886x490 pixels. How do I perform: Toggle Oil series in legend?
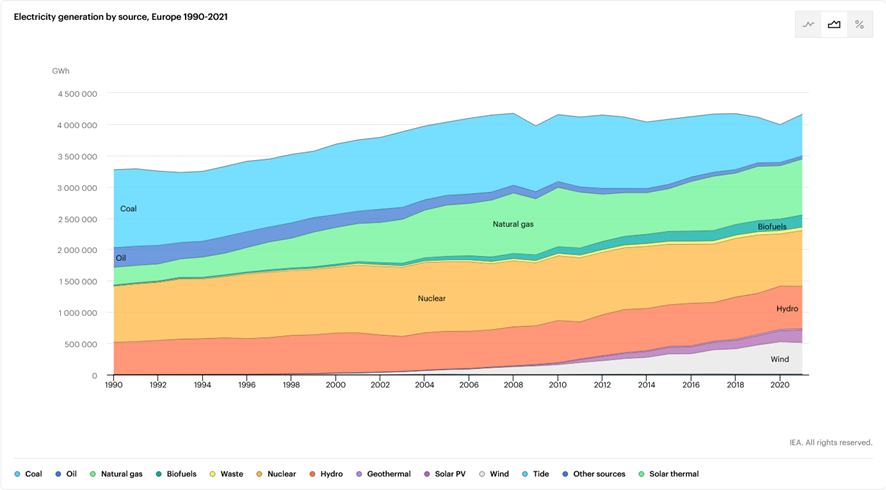[x=66, y=474]
